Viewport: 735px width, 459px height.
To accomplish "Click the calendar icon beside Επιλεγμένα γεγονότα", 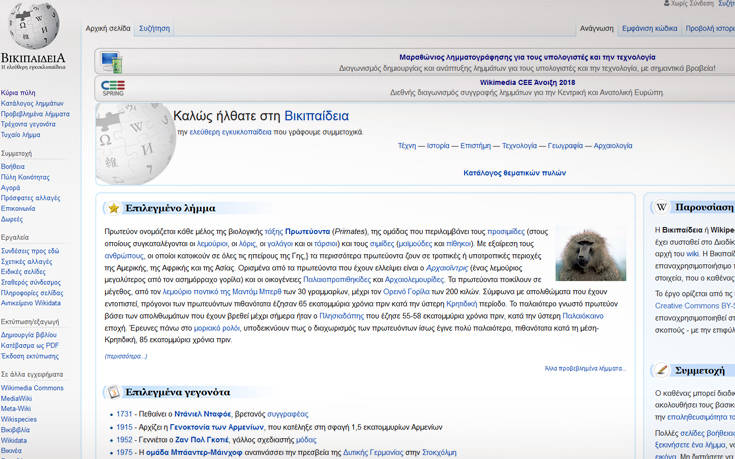I will click(113, 392).
